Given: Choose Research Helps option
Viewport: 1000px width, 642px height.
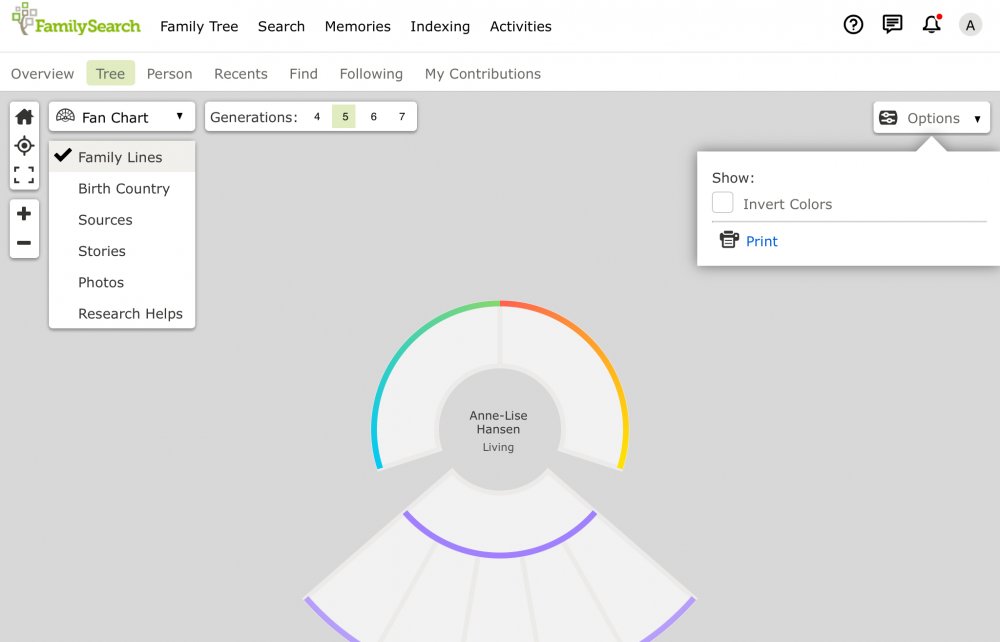Looking at the screenshot, I should [x=130, y=314].
